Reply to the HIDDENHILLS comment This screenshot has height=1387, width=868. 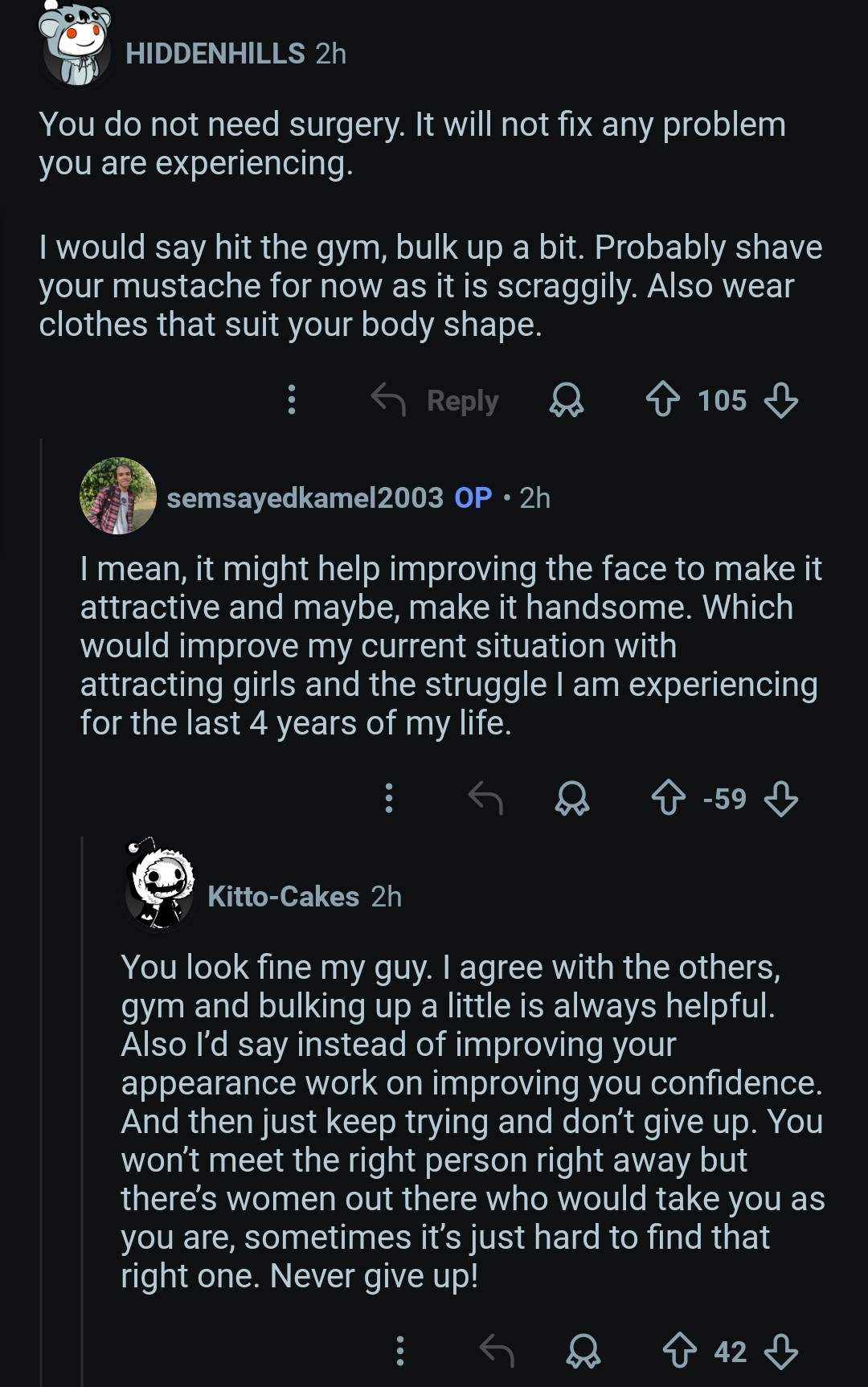[x=436, y=399]
